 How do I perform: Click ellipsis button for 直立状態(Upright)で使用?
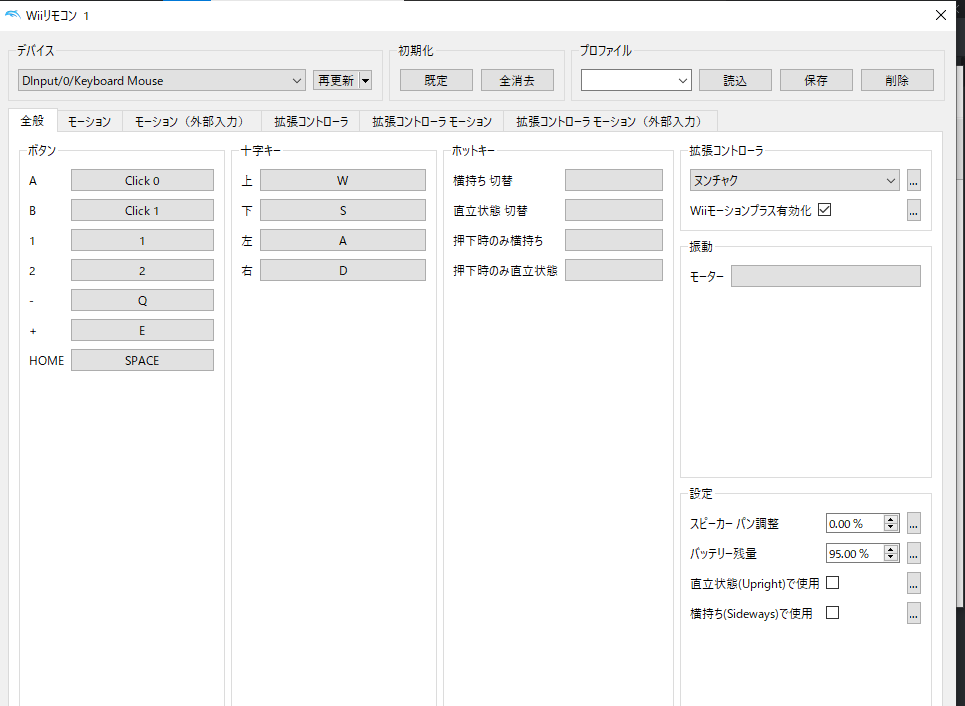click(913, 583)
